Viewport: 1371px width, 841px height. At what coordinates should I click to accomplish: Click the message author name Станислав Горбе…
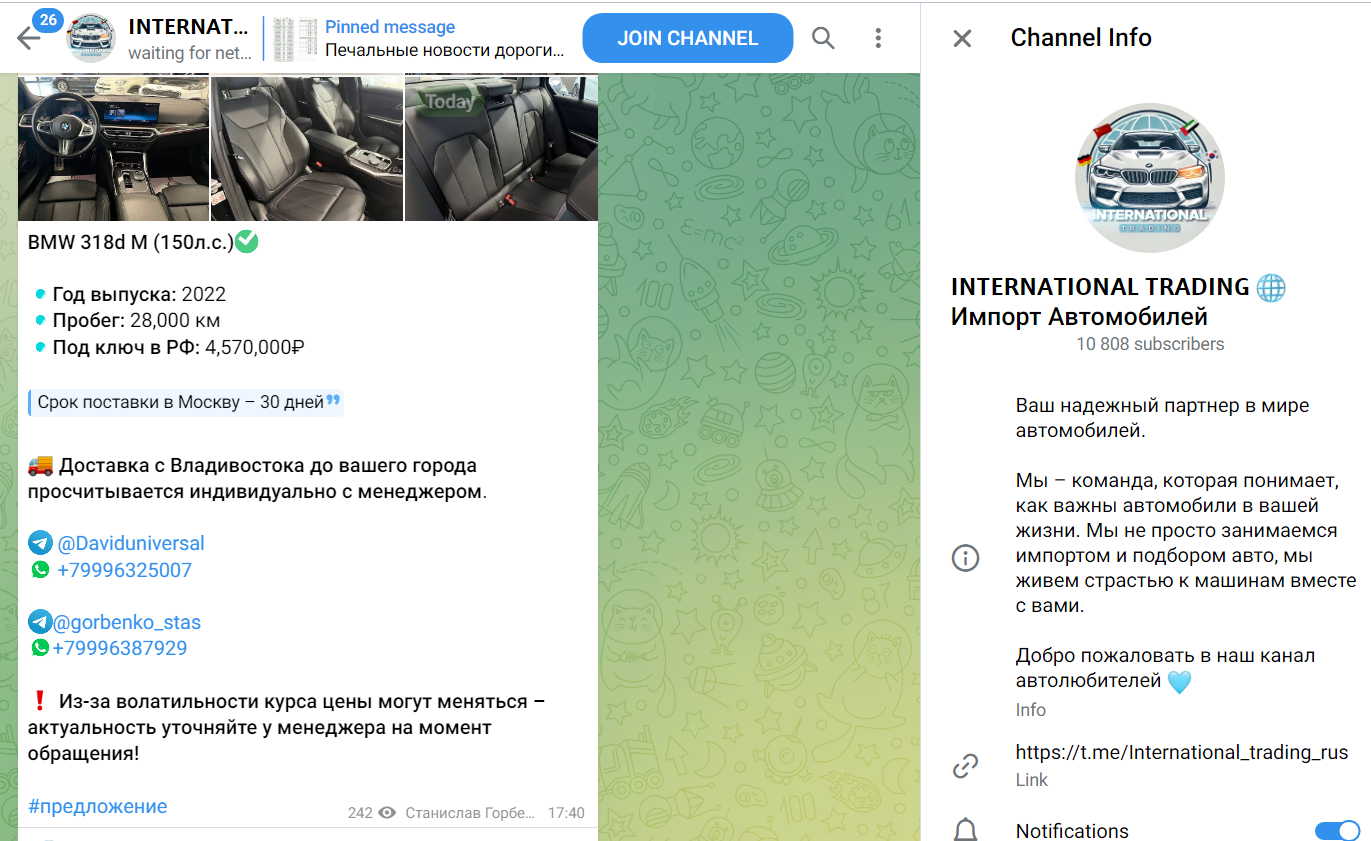coord(470,813)
